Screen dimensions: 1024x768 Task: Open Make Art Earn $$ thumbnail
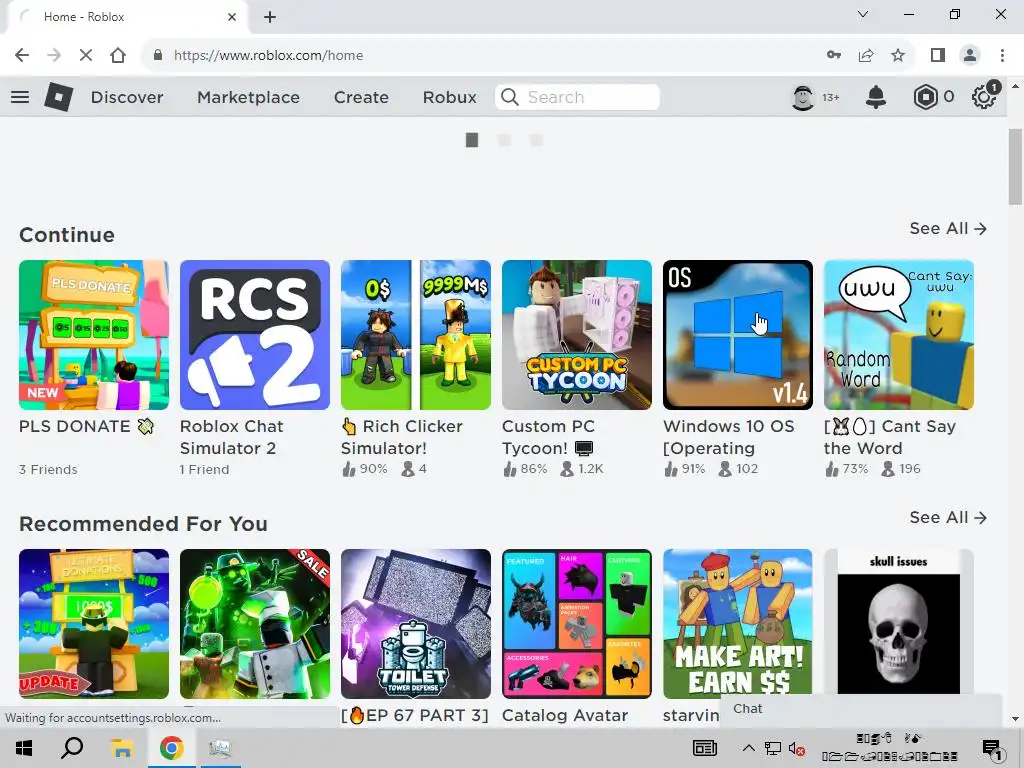738,624
